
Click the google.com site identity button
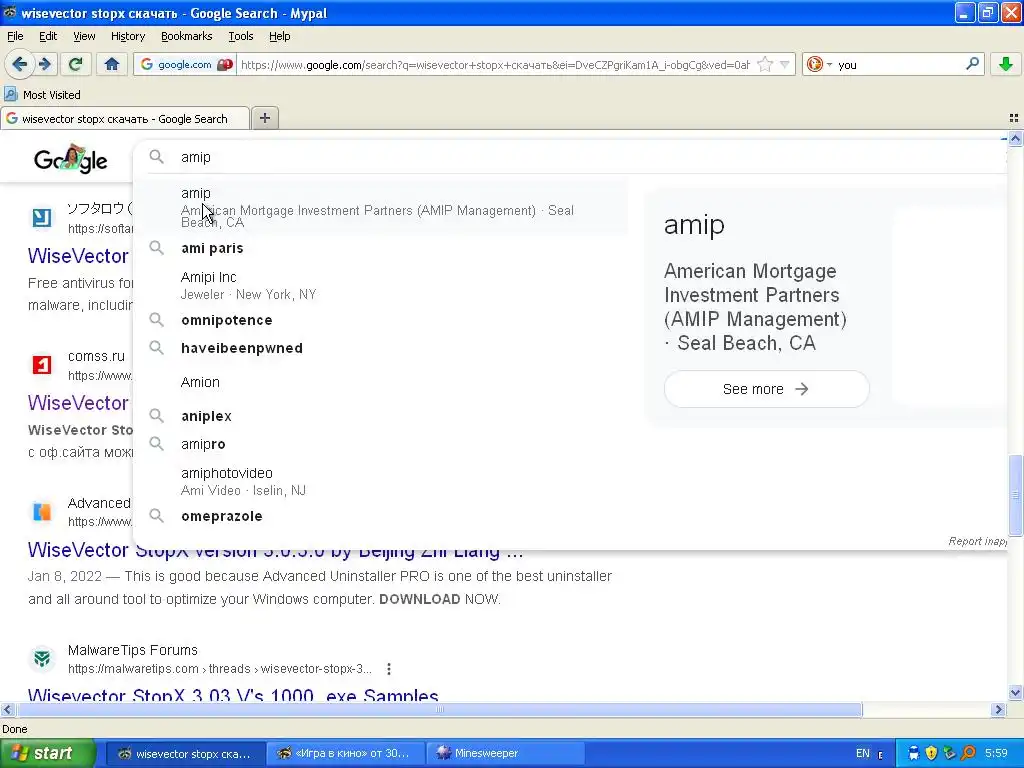[x=176, y=64]
